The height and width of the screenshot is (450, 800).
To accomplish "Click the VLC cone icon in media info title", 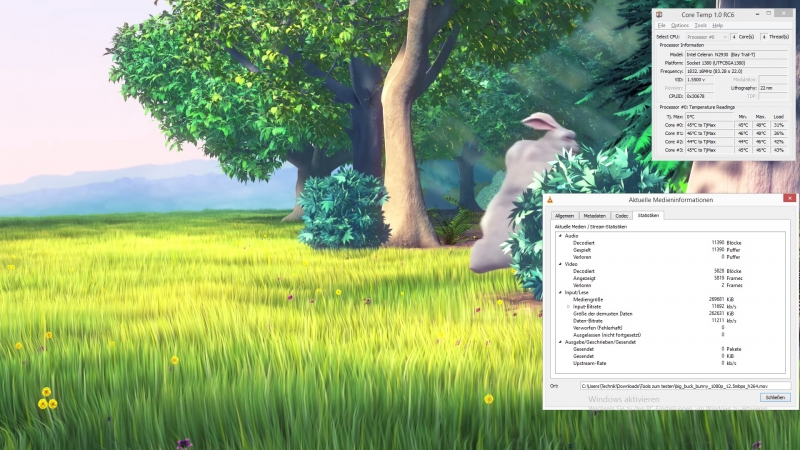I will pyautogui.click(x=550, y=199).
